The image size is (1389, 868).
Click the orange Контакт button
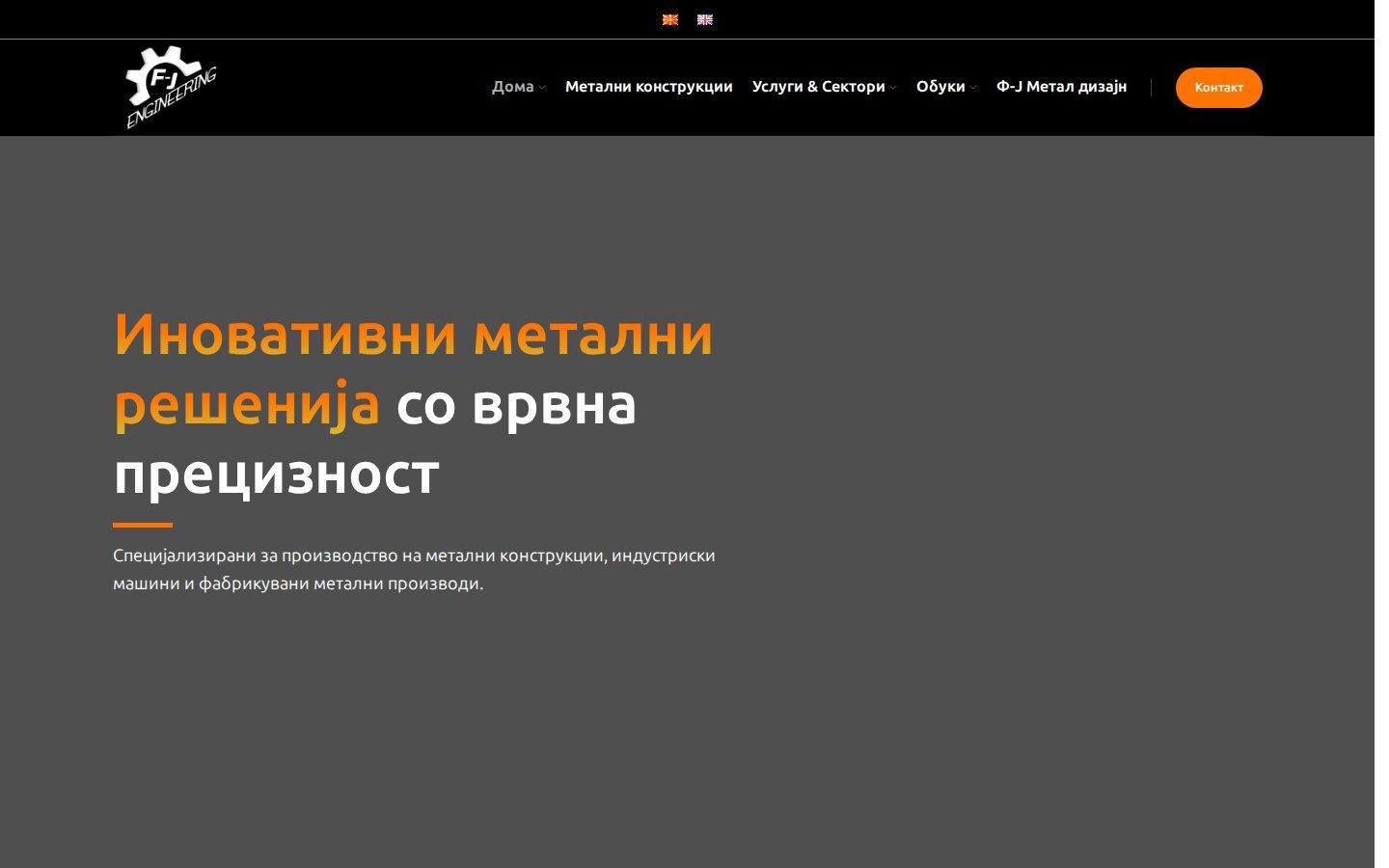tap(1218, 88)
